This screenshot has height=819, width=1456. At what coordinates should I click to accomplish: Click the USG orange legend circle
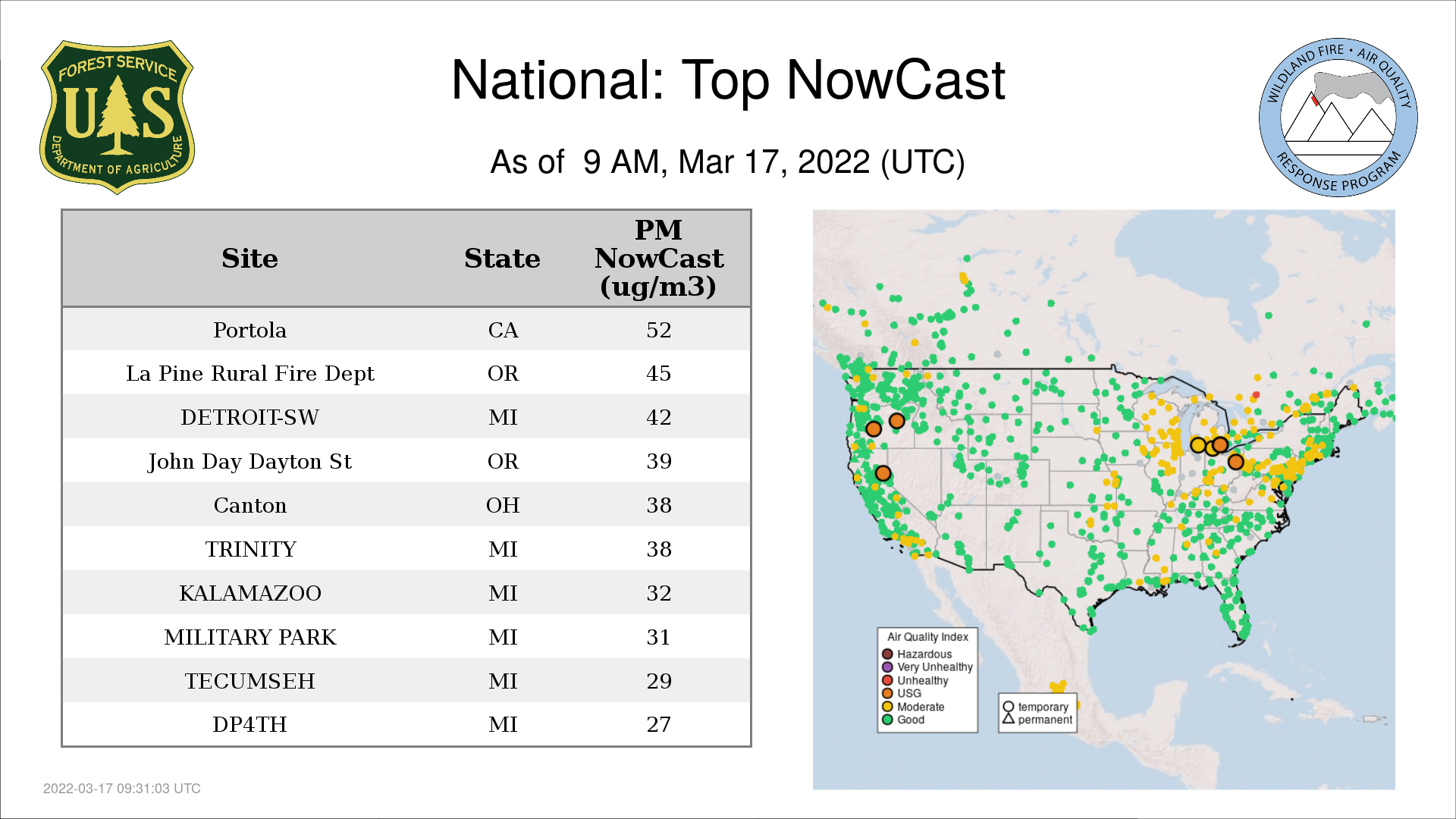tap(887, 693)
